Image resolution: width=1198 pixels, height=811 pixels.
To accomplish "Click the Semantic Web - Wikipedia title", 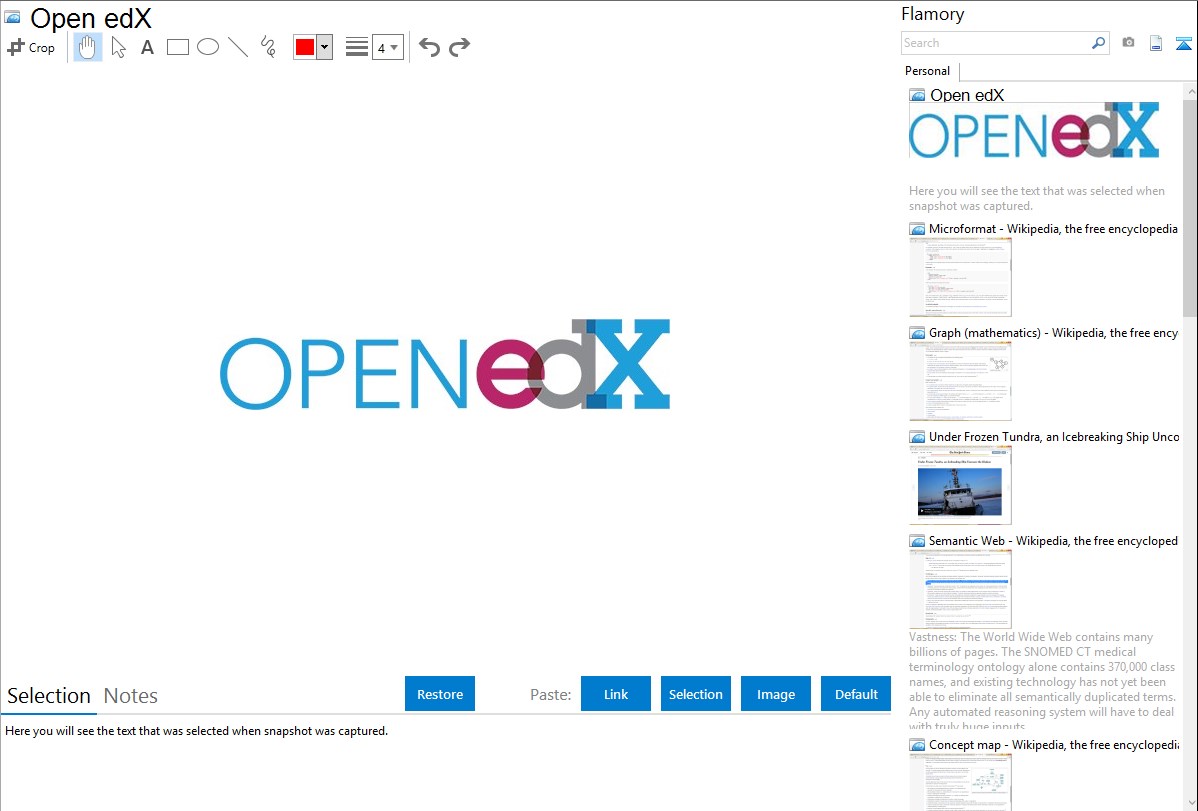I will (x=1053, y=540).
